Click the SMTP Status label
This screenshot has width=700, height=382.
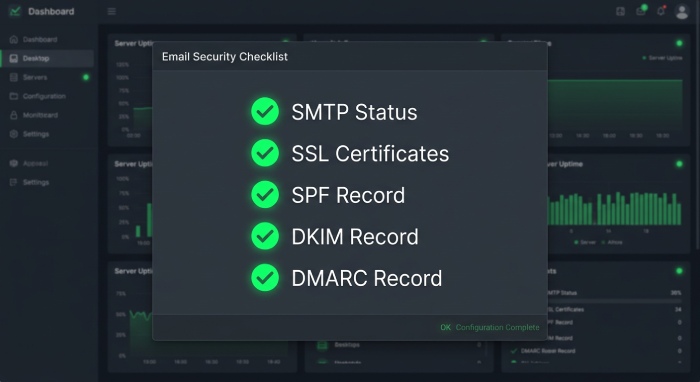(x=354, y=112)
